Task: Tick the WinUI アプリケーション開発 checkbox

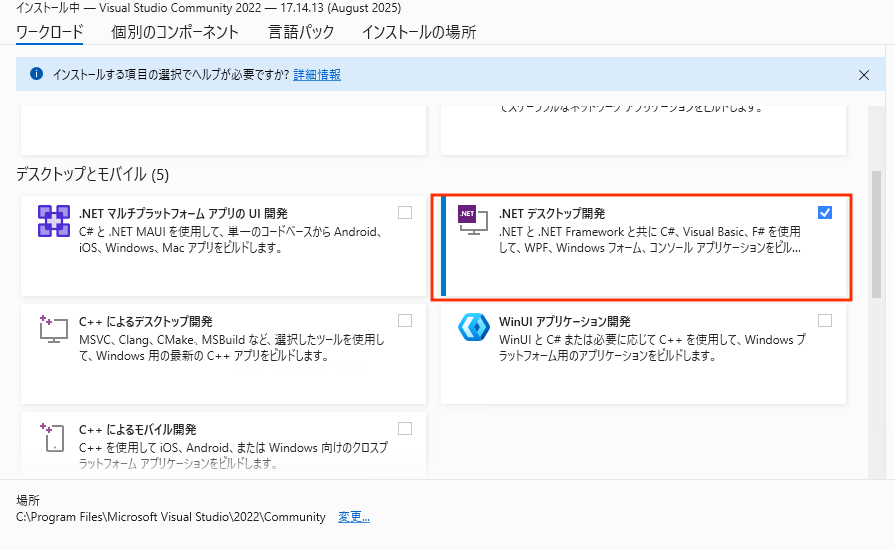Action: [x=824, y=321]
